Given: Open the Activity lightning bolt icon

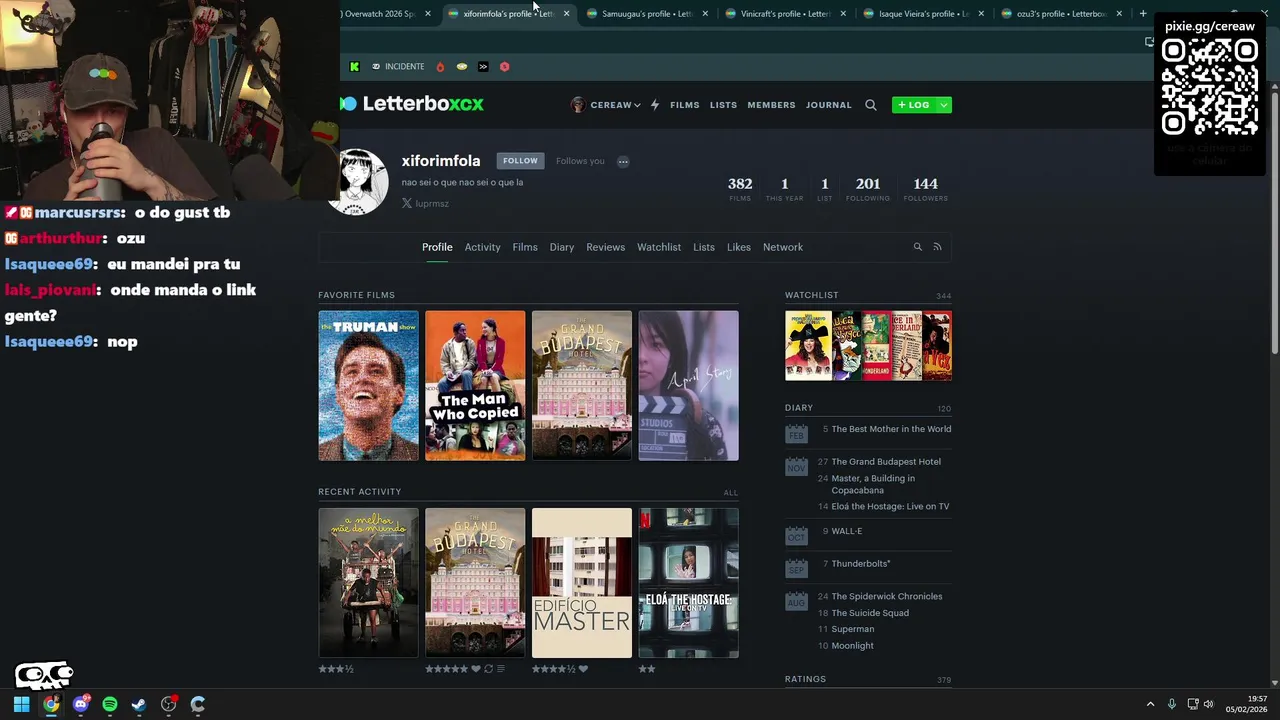Looking at the screenshot, I should point(655,105).
